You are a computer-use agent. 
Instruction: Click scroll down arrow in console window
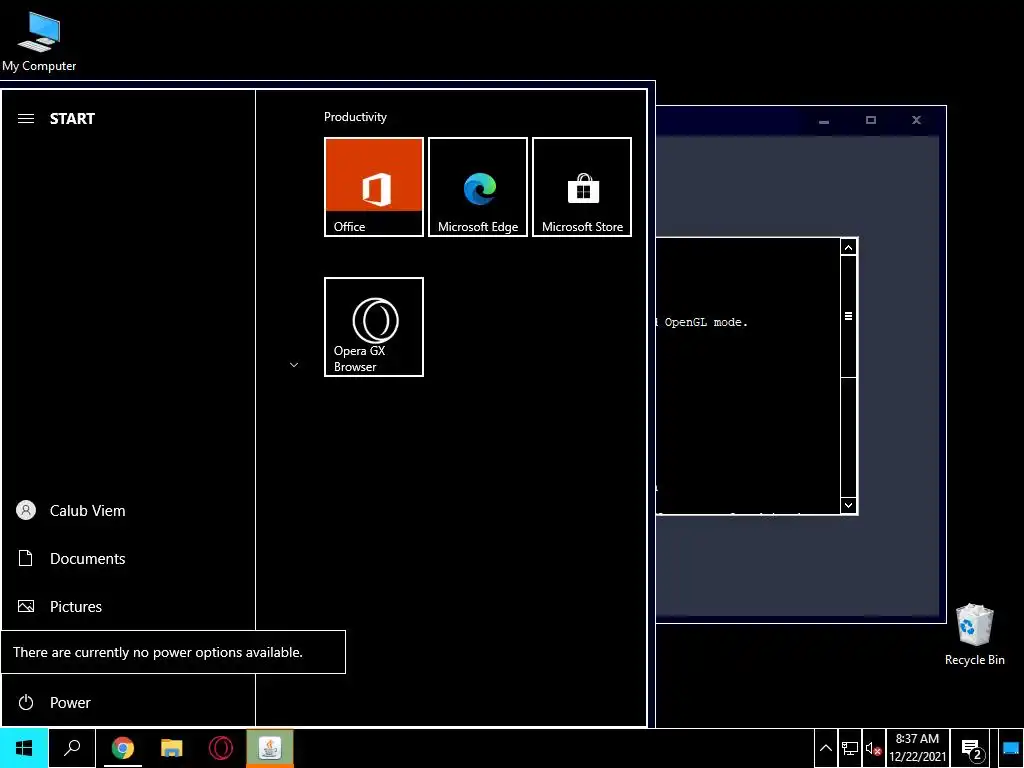[x=848, y=505]
